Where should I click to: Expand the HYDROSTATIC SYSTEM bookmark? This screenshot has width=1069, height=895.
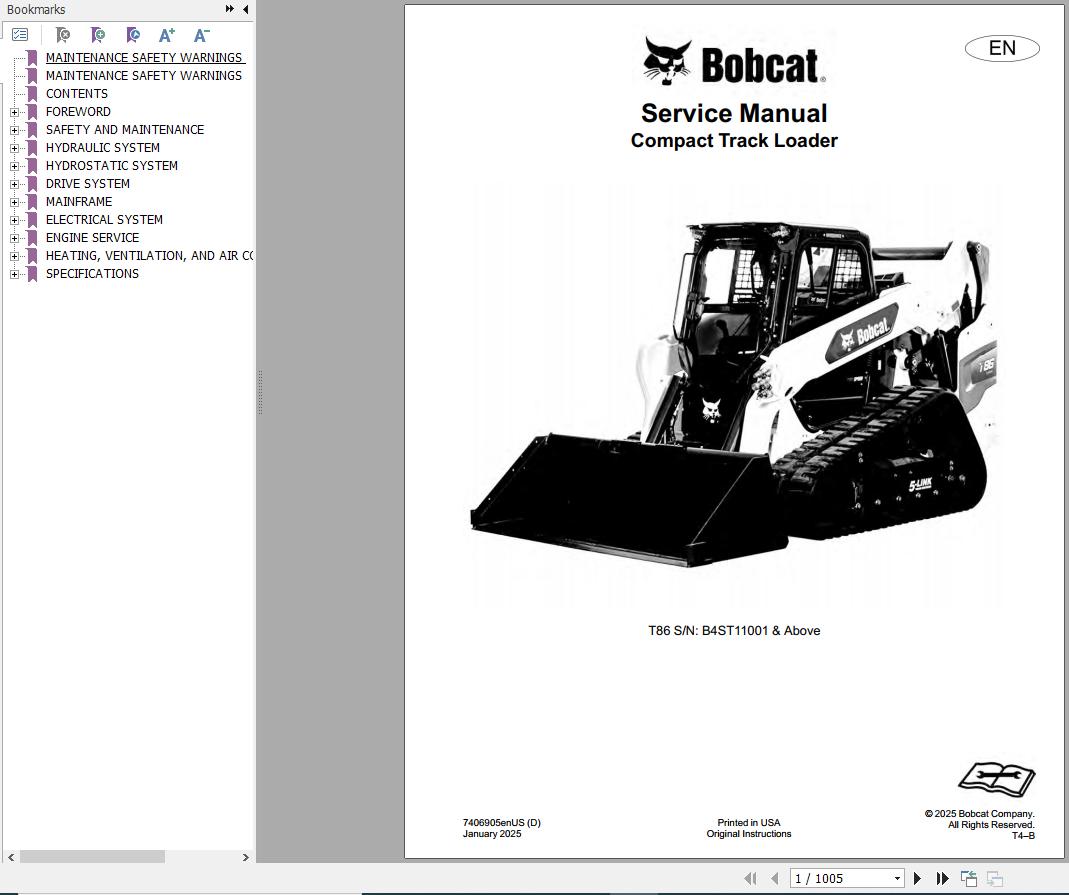coord(14,166)
